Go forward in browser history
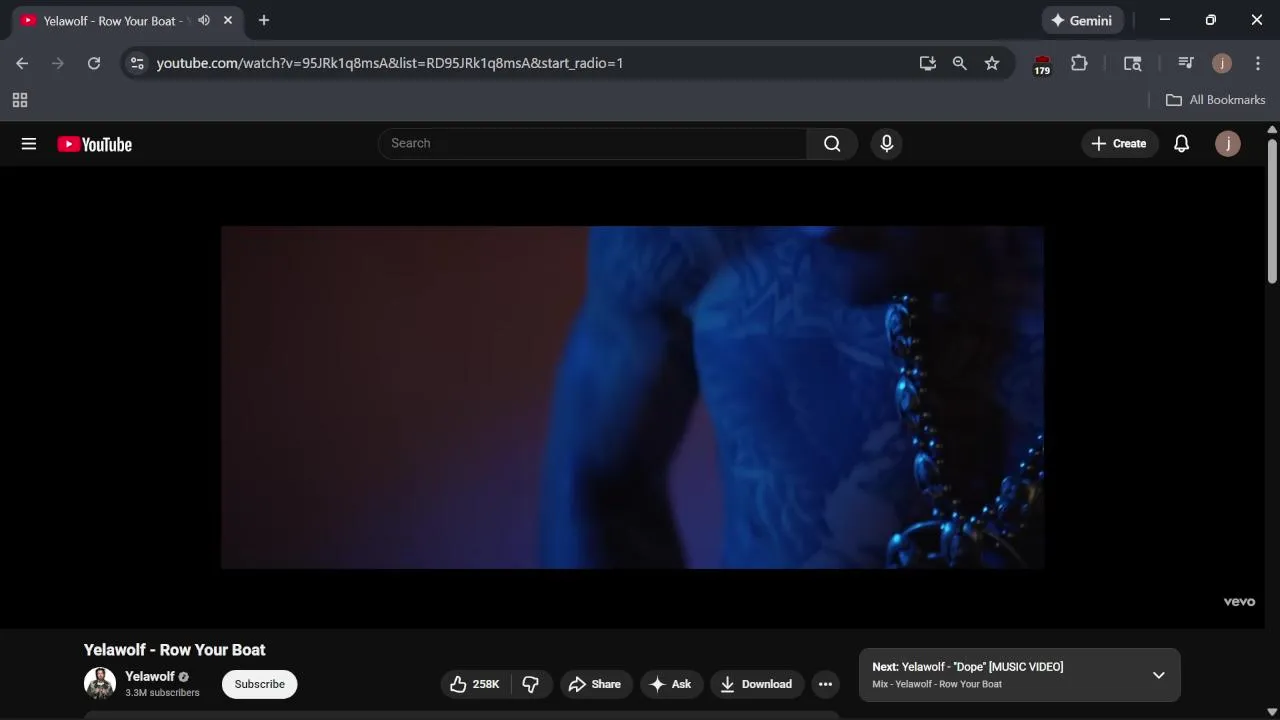Screen dimensions: 1280x720 point(58,63)
